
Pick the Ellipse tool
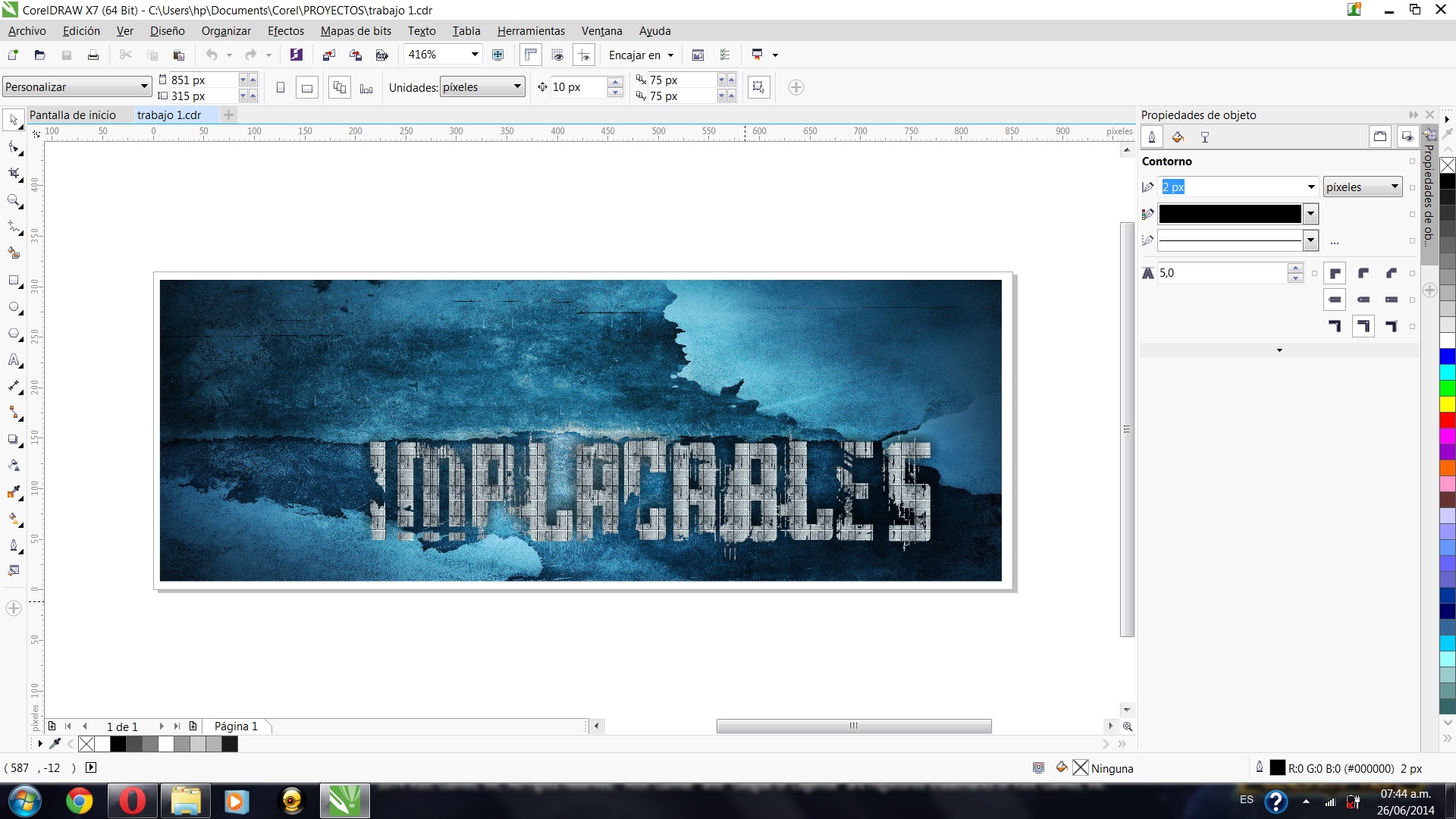coord(14,307)
